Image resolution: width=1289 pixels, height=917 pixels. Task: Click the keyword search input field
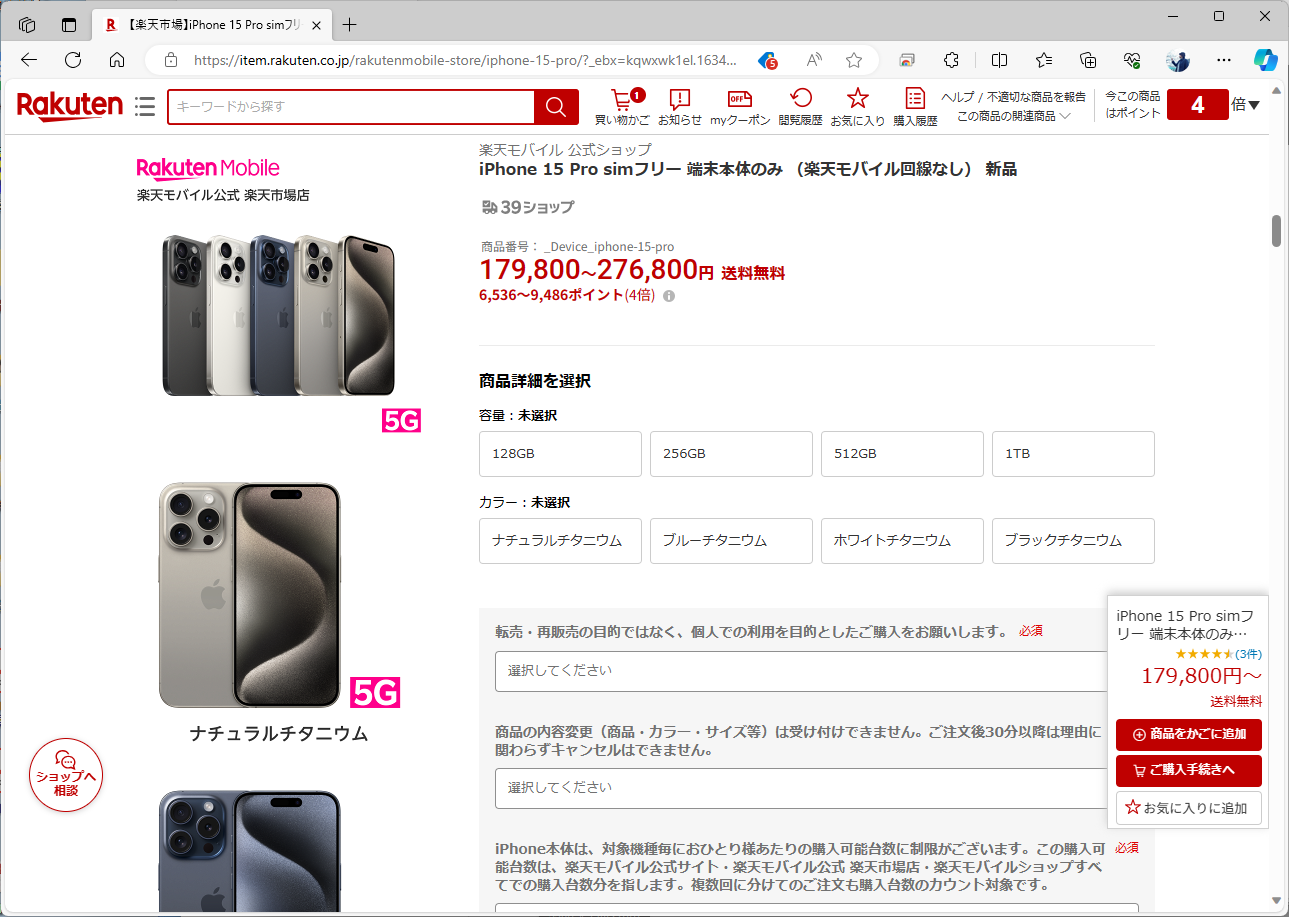[351, 107]
